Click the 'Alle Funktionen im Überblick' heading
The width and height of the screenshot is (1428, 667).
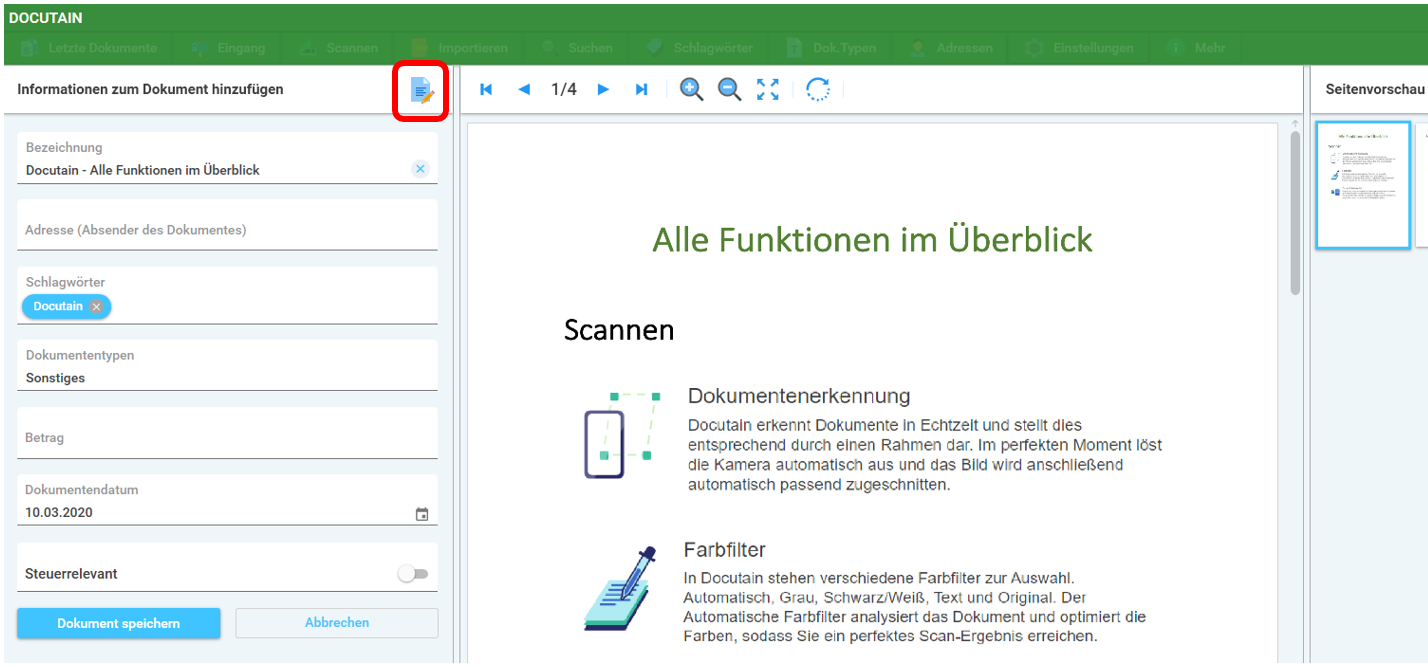point(872,240)
